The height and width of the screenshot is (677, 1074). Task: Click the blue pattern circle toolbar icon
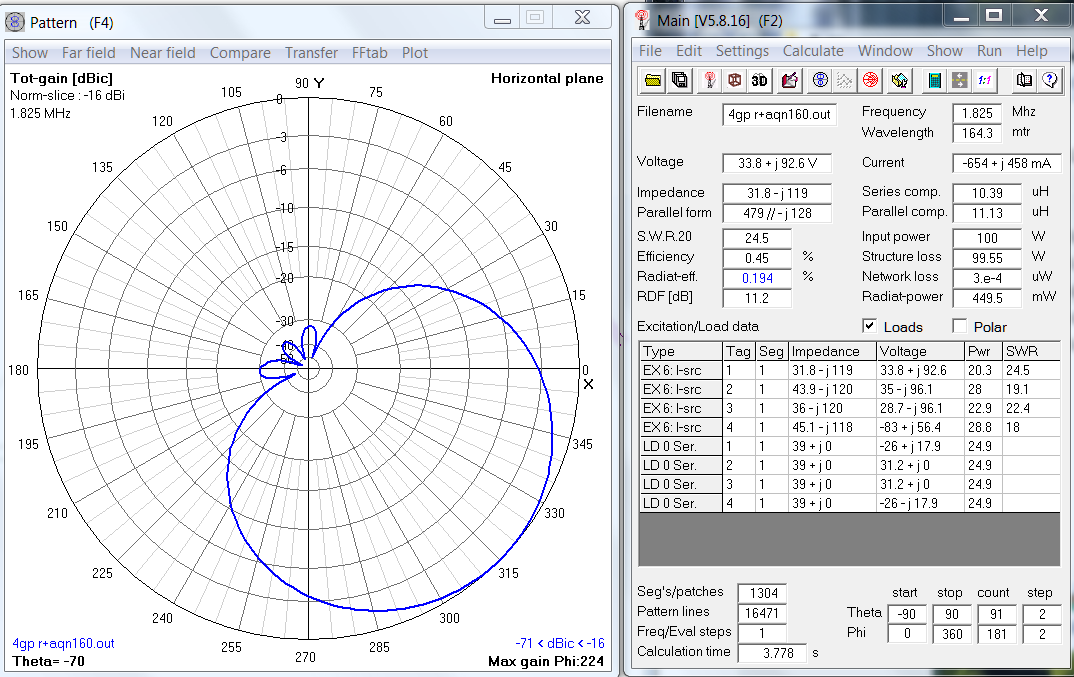pyautogui.click(x=820, y=80)
